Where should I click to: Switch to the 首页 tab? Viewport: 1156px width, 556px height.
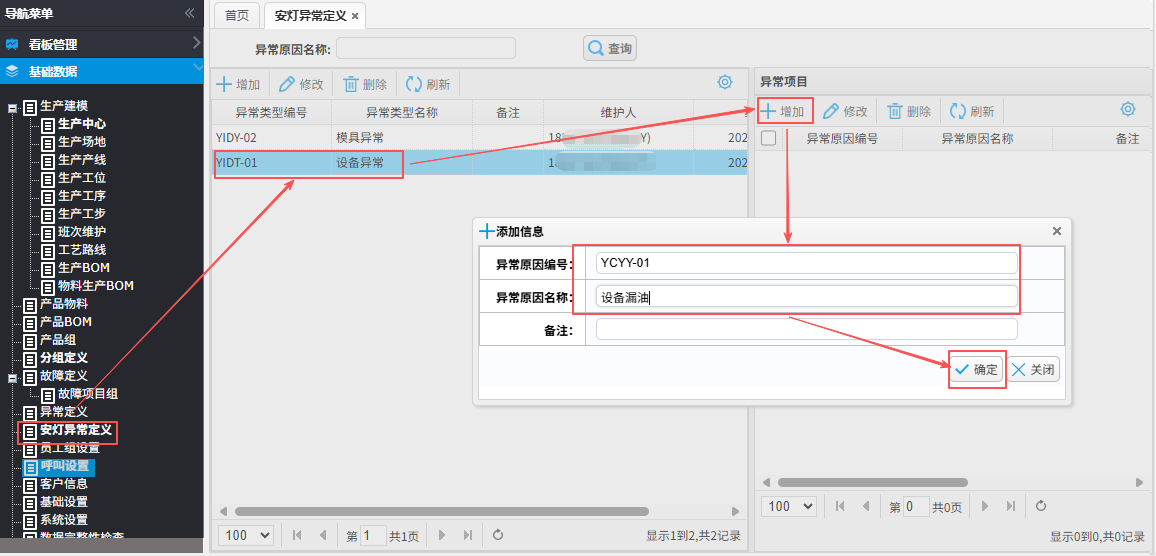(237, 16)
